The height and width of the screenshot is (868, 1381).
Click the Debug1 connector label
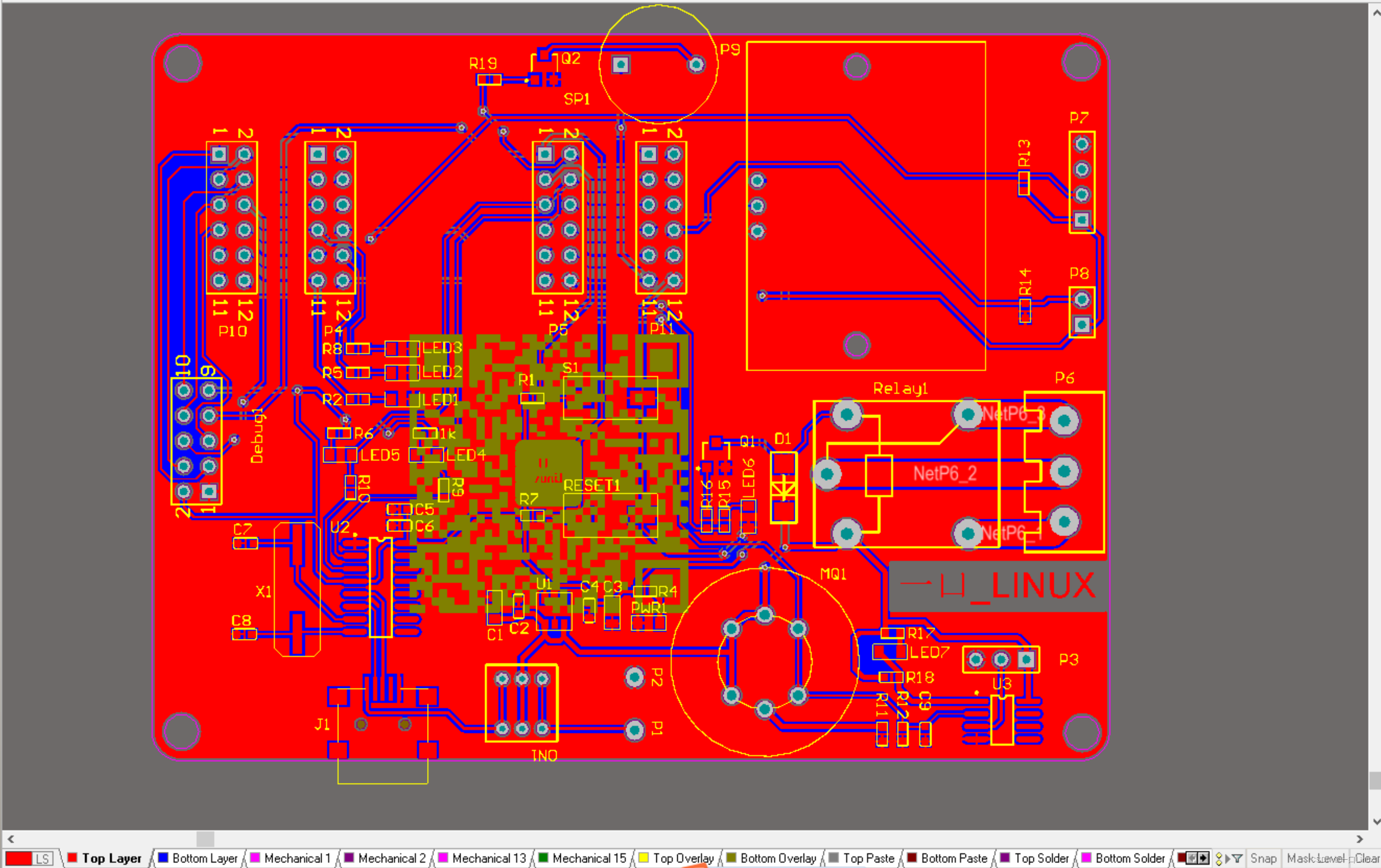point(258,436)
